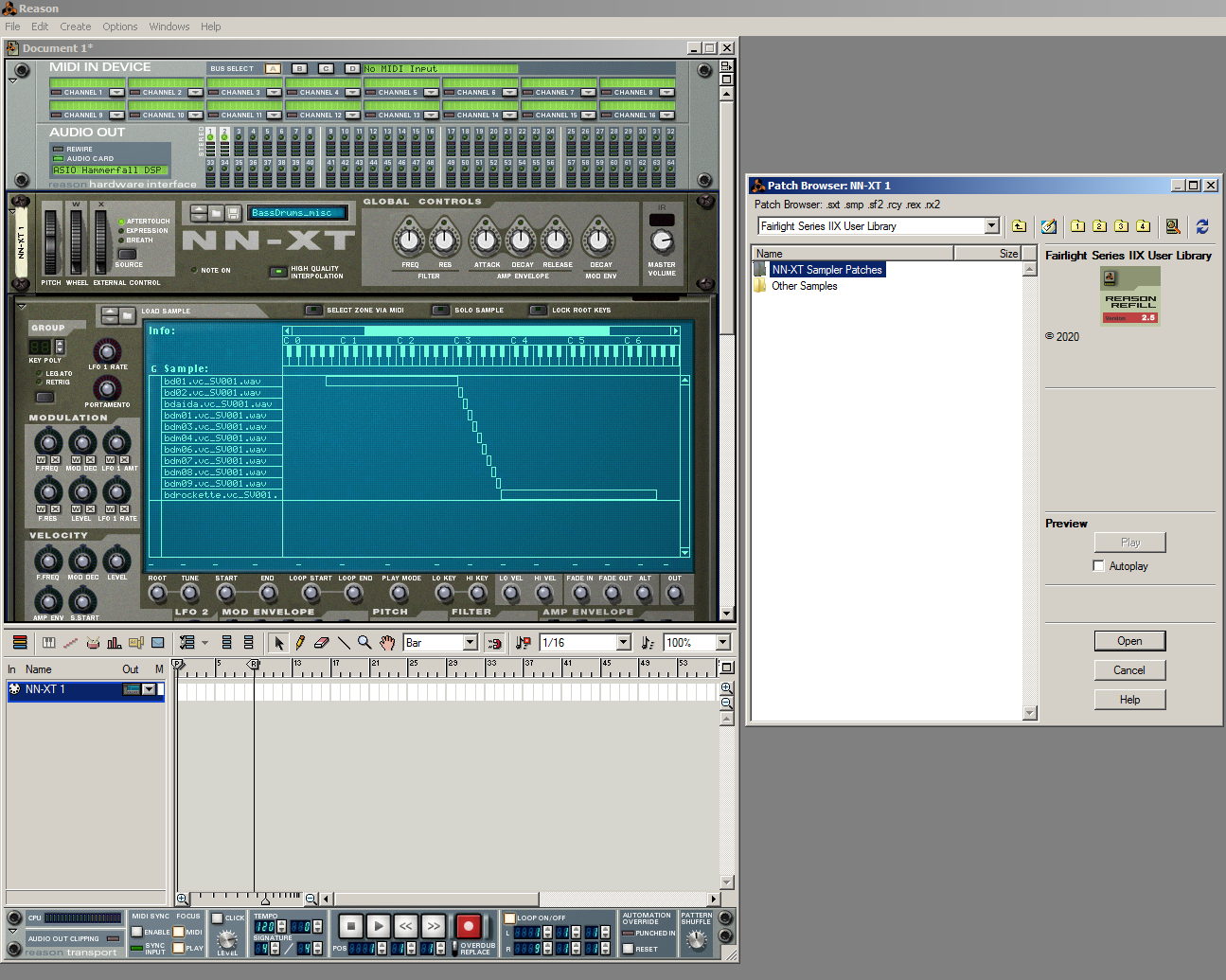This screenshot has width=1226, height=980.
Task: Pick the Hand tool in sequencer toolbar
Action: point(387,643)
